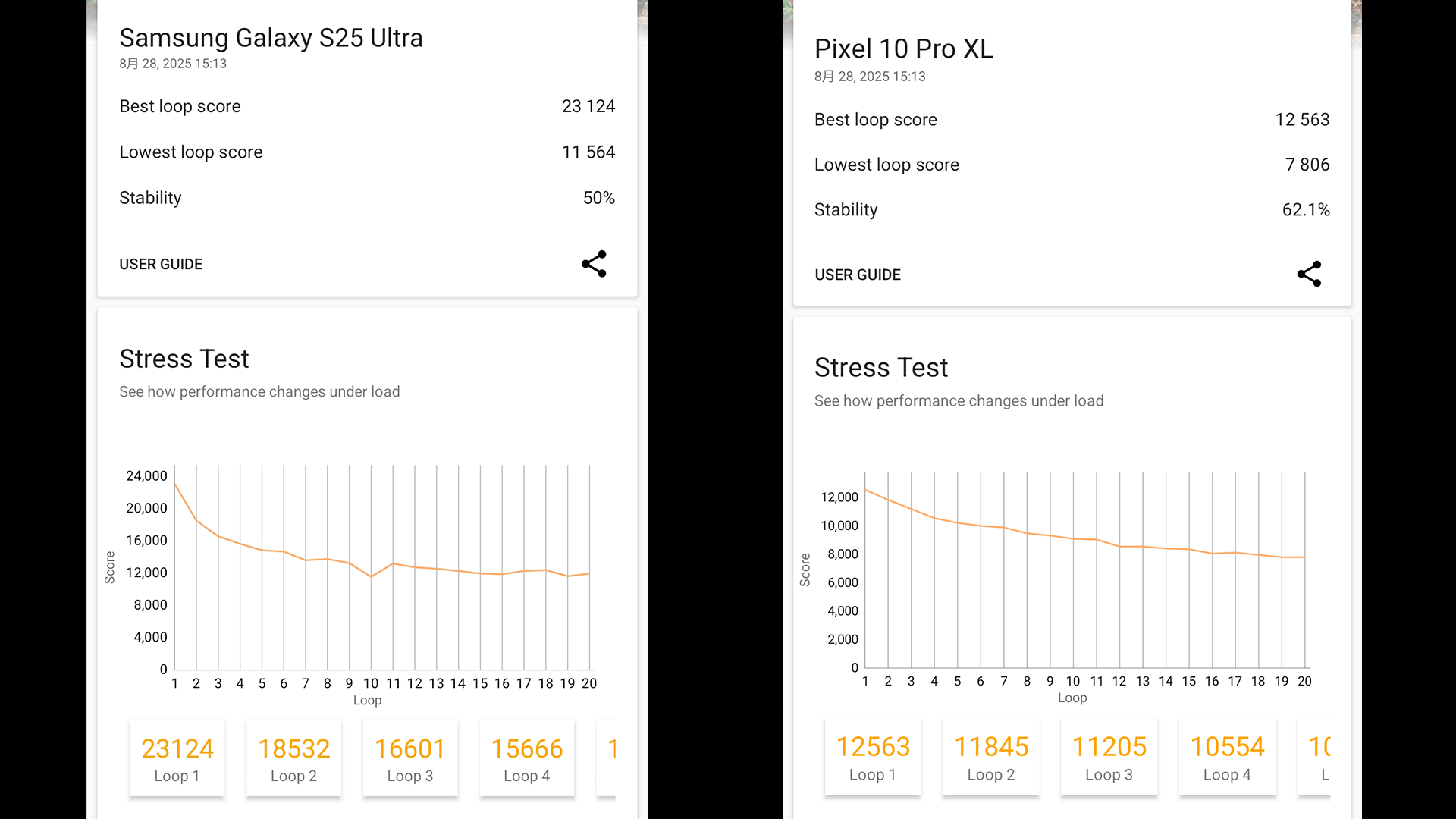Open USER GUIDE on the Samsung Galaxy S25 Ultra card
1456x819 pixels.
(161, 265)
